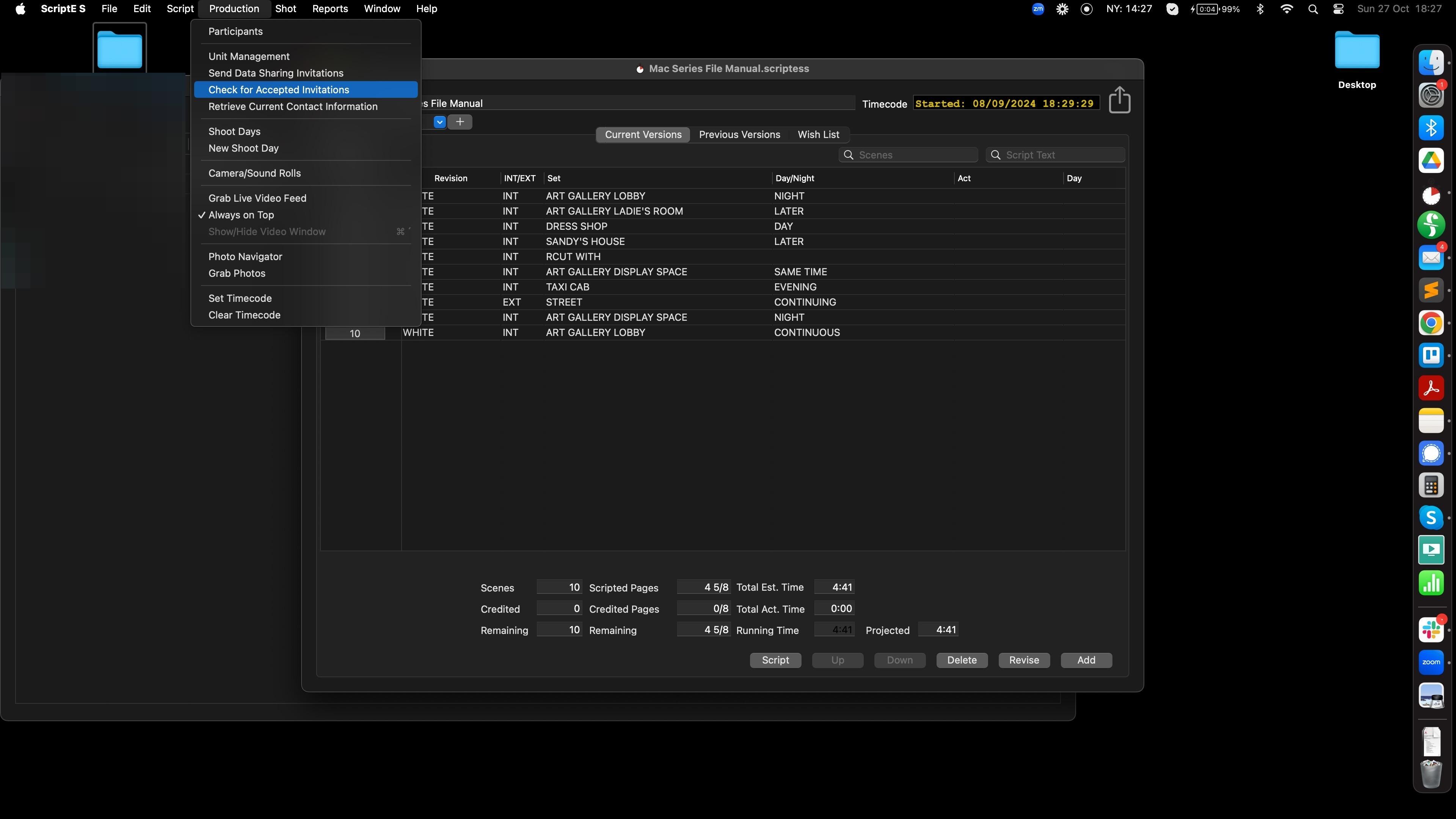Open the Shot menu dropdown
Image resolution: width=1456 pixels, height=819 pixels.
pos(286,9)
